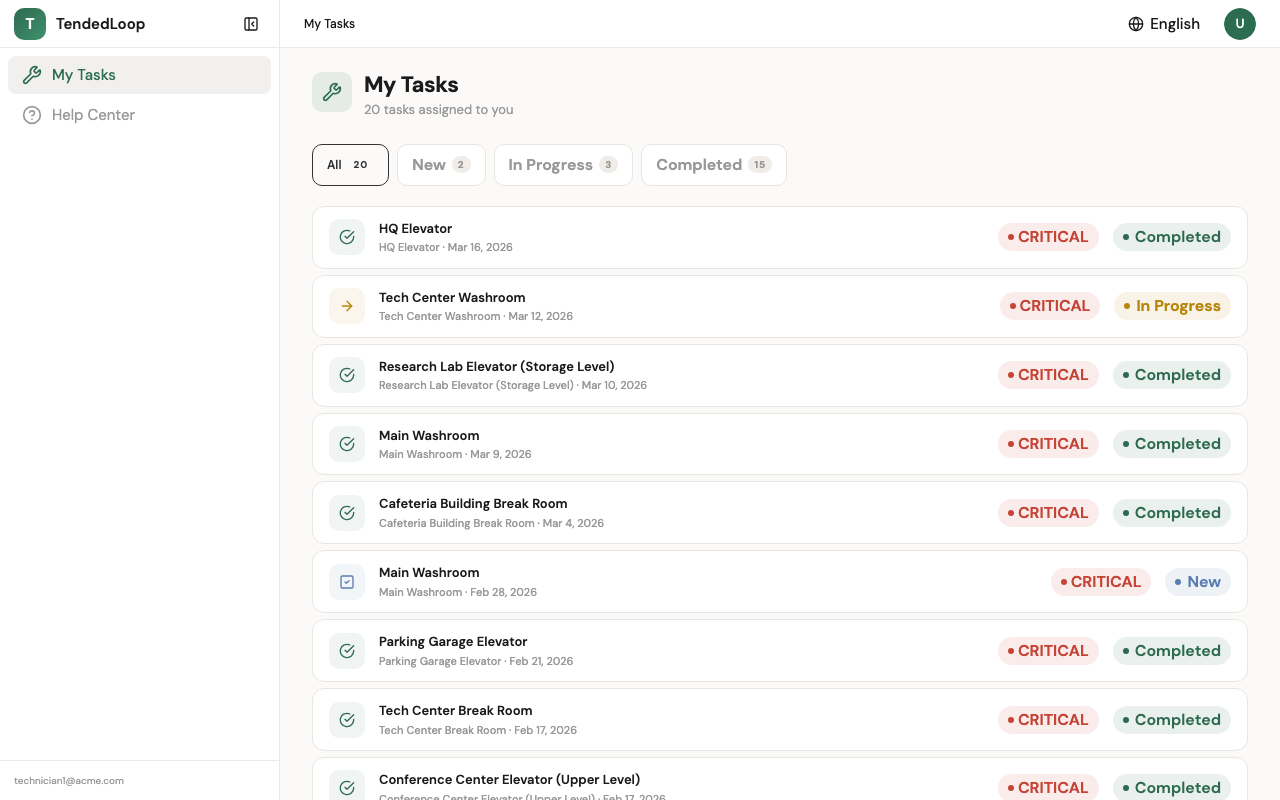Click the In Progress status badge
The image size is (1280, 800).
[x=1172, y=306]
